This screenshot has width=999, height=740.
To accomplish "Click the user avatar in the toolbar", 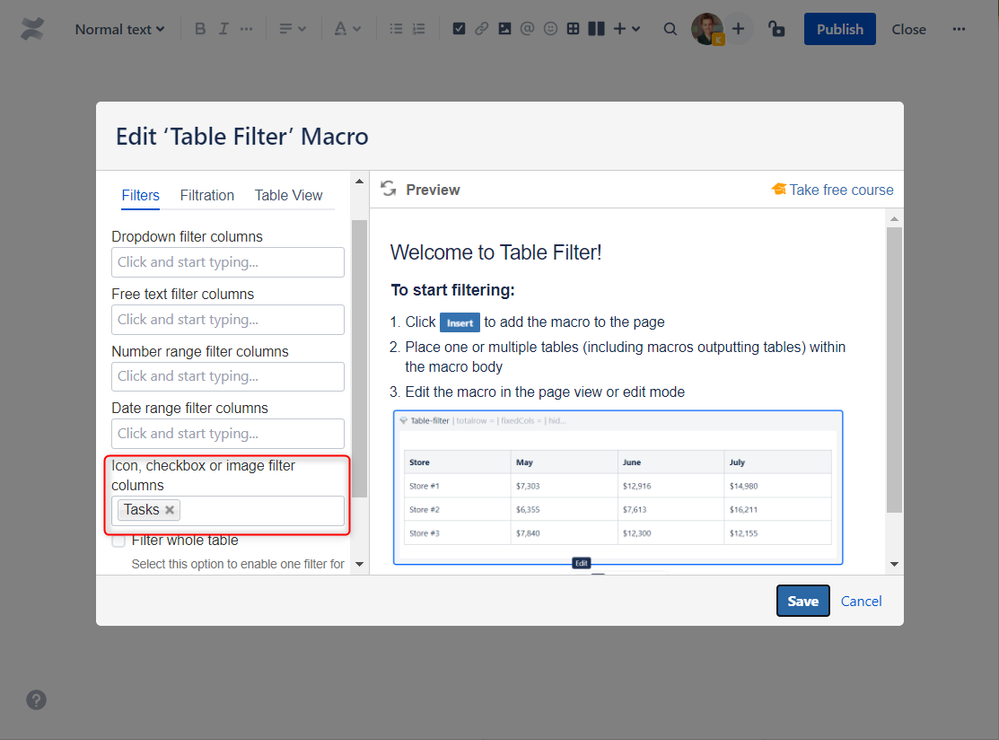I will (x=707, y=29).
